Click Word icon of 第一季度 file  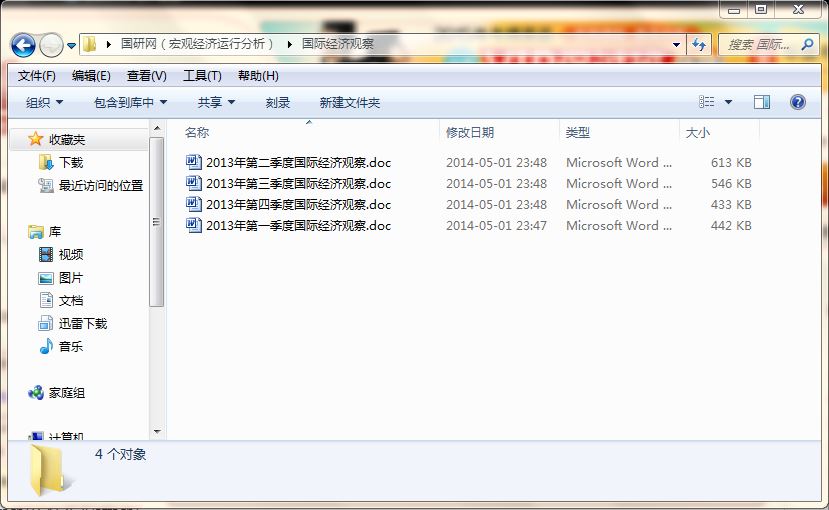click(x=194, y=225)
